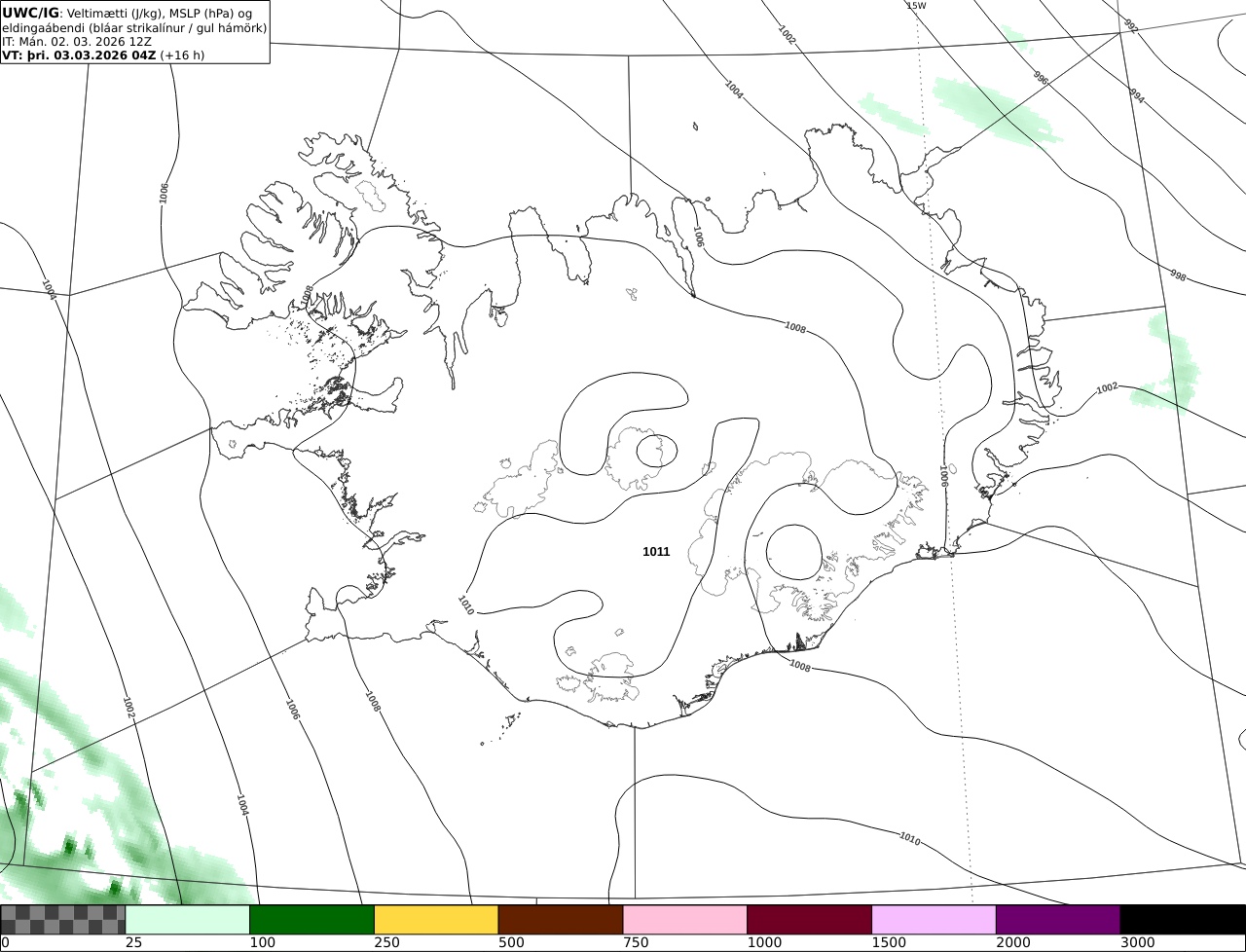Click the legend value "1000"
This screenshot has height=952, width=1246.
[x=763, y=942]
